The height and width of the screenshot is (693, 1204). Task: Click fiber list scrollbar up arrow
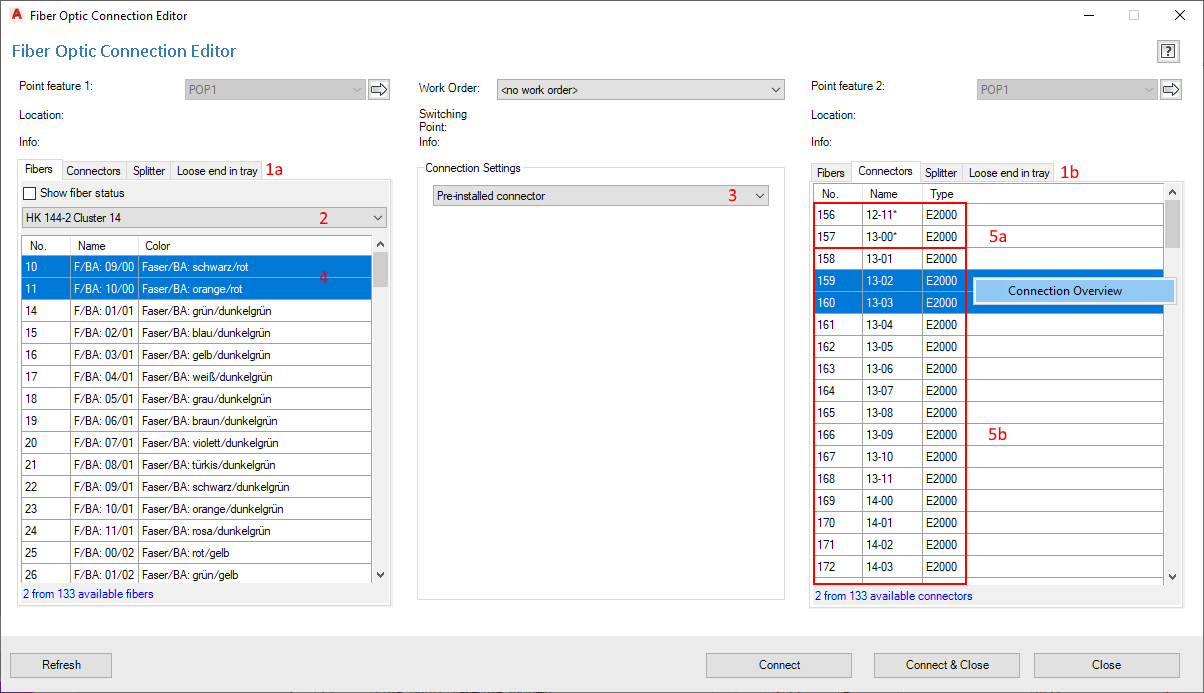coord(379,244)
